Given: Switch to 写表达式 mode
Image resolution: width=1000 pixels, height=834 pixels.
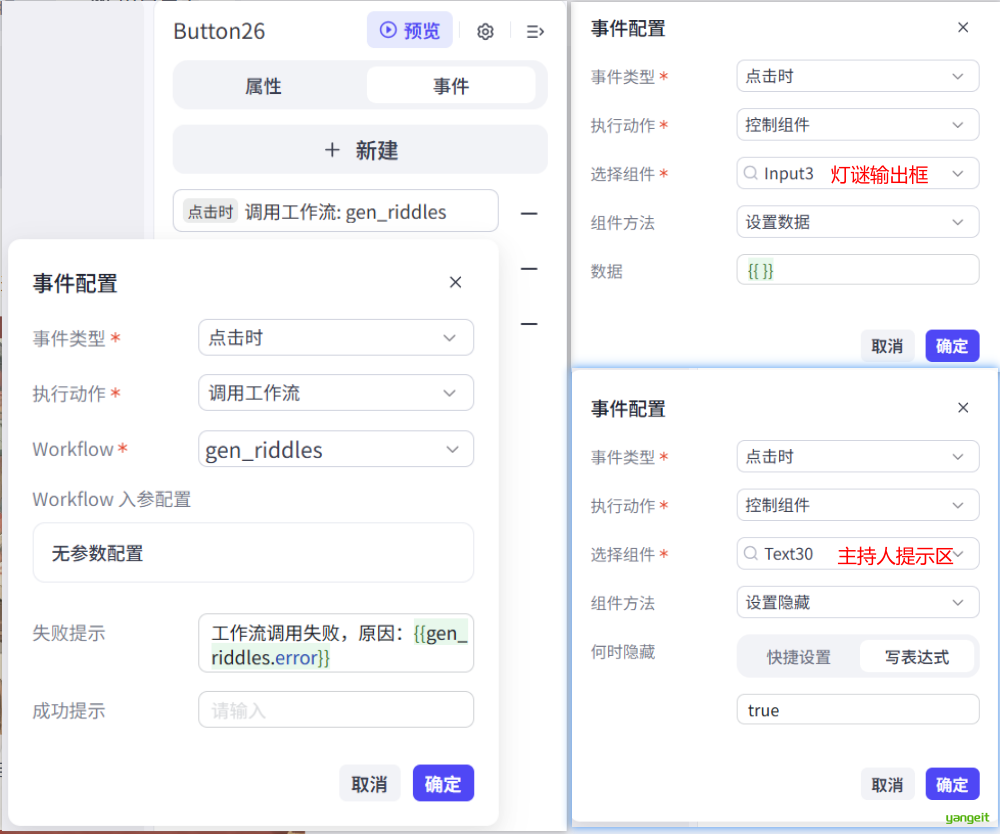Looking at the screenshot, I should point(916,657).
